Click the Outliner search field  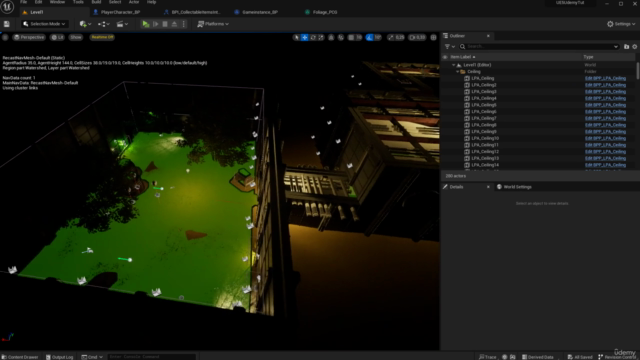539,47
